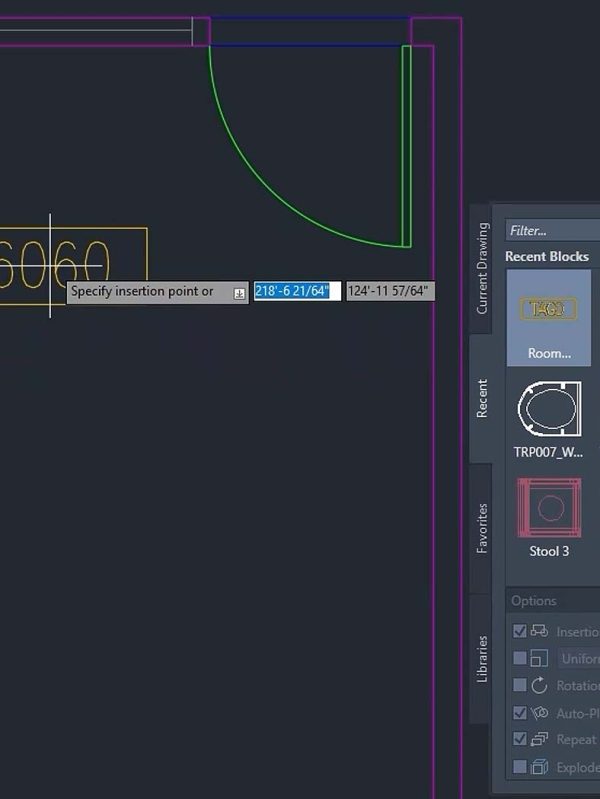Screen dimensions: 600x799
Task: Enable the Rotation checkbox
Action: 519,685
